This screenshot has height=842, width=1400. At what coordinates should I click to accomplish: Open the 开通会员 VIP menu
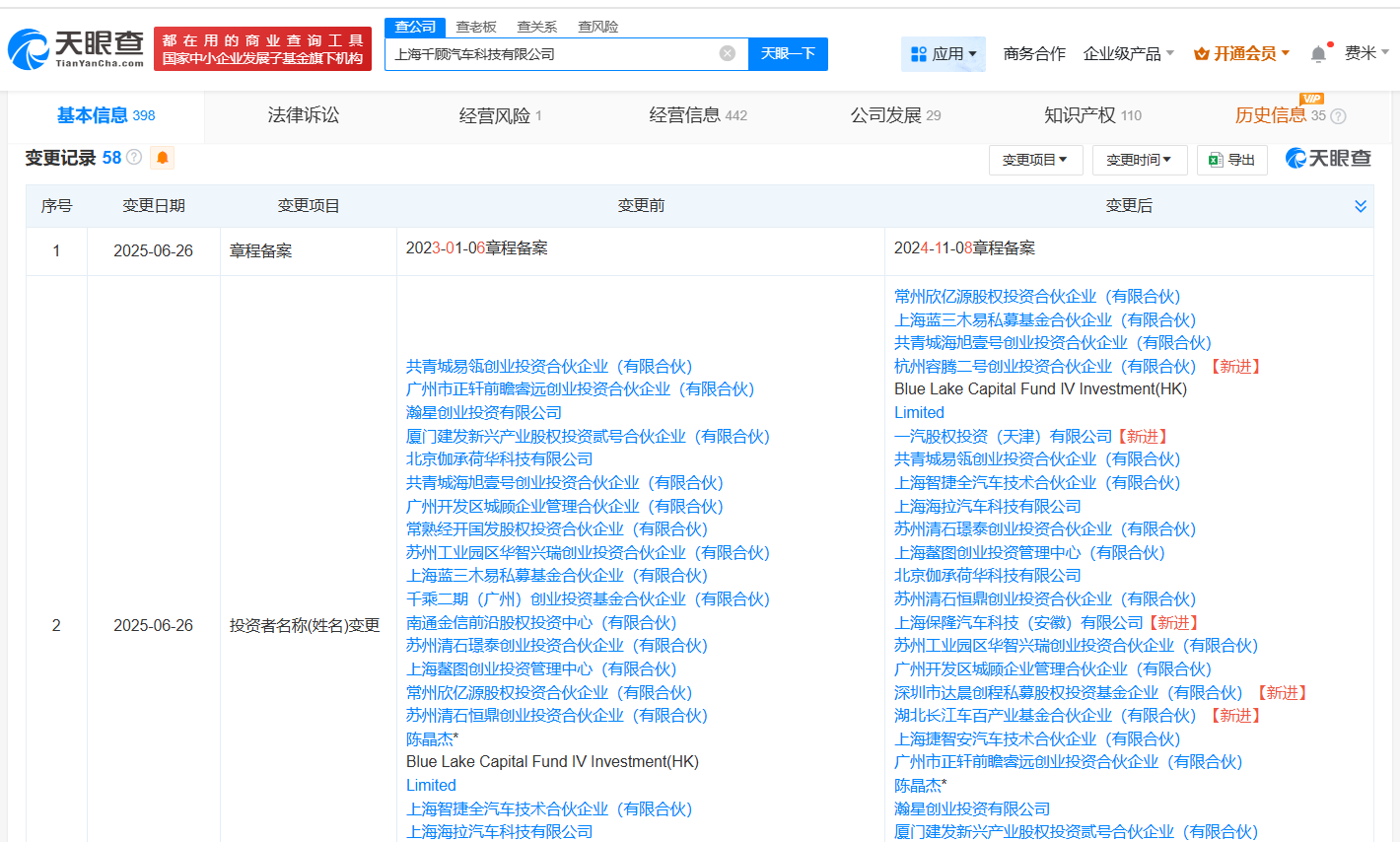1241,54
